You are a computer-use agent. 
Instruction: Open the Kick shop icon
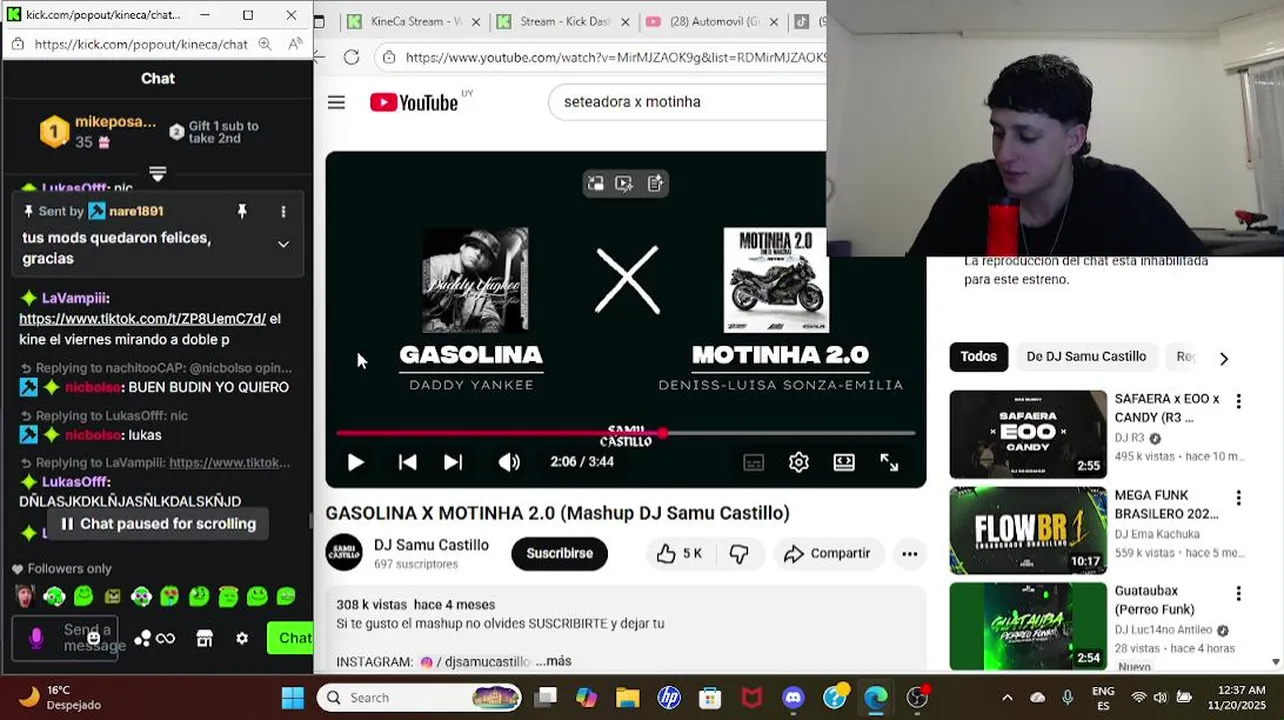click(x=205, y=638)
